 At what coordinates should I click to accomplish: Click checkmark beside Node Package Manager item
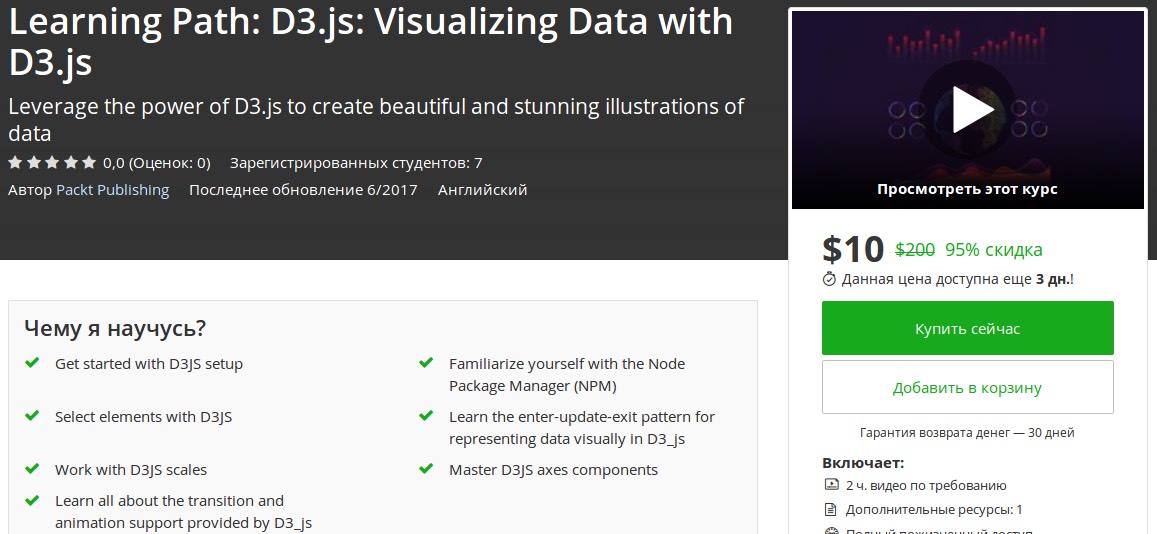(x=426, y=363)
